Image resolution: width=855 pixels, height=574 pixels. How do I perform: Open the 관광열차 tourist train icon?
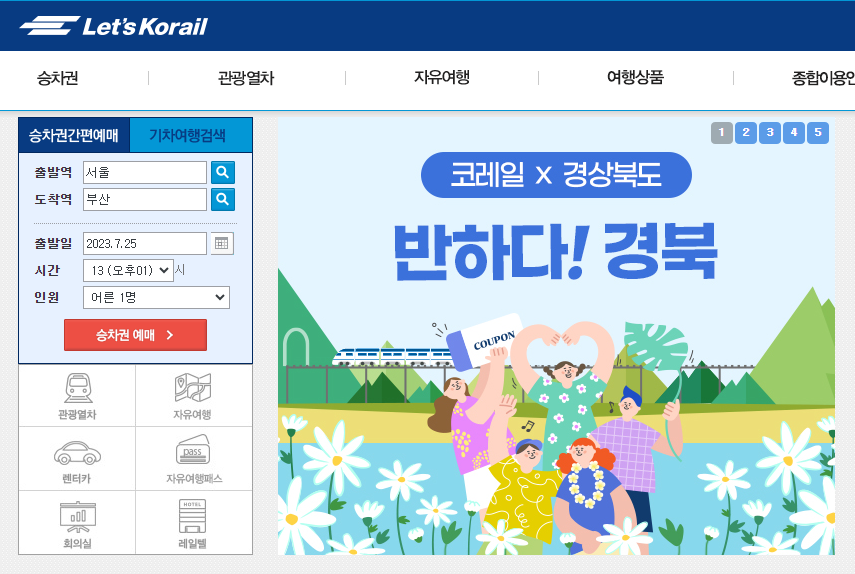[x=77, y=396]
